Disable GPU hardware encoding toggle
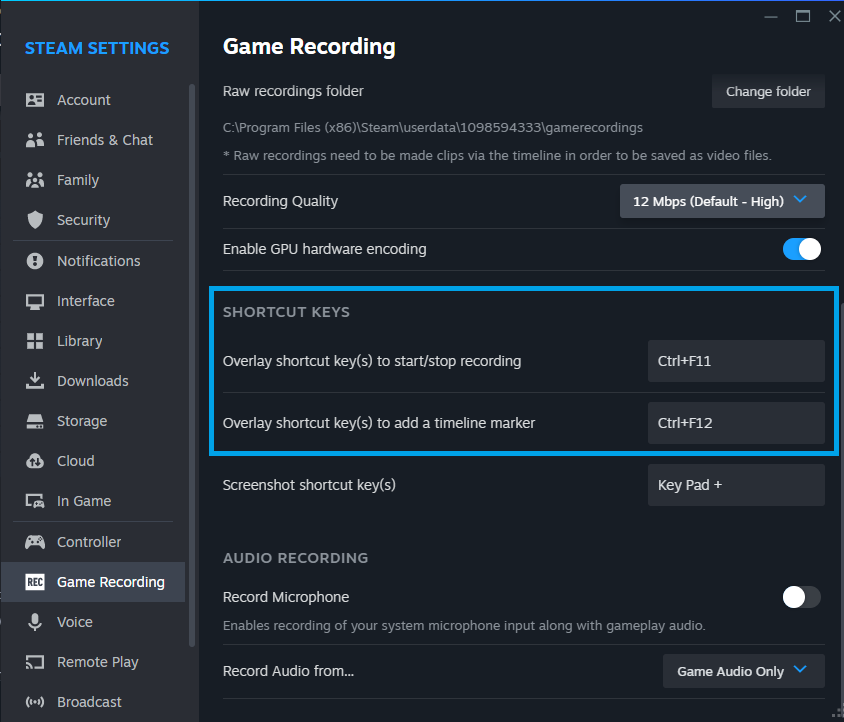This screenshot has height=722, width=844. (801, 249)
